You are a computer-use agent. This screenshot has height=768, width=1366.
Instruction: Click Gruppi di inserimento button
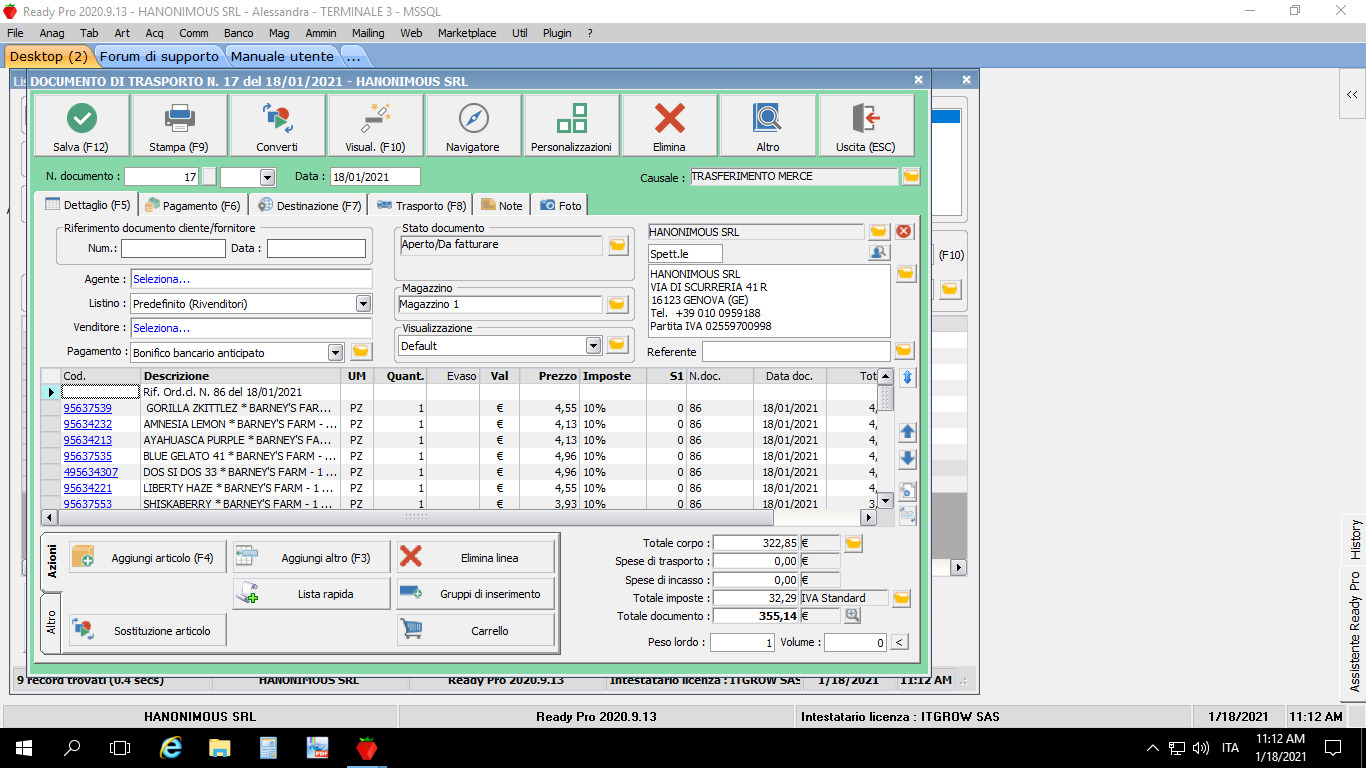point(475,594)
